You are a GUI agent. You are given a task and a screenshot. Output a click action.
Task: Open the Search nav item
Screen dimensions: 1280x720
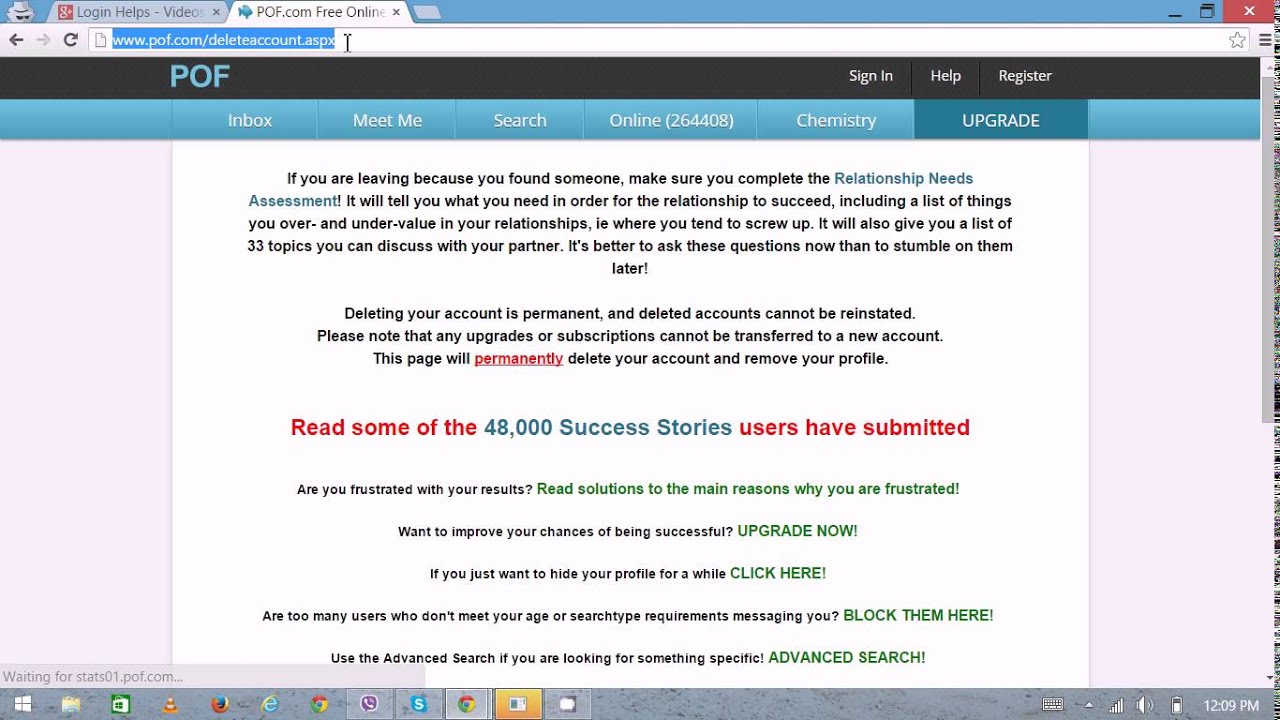click(x=520, y=120)
